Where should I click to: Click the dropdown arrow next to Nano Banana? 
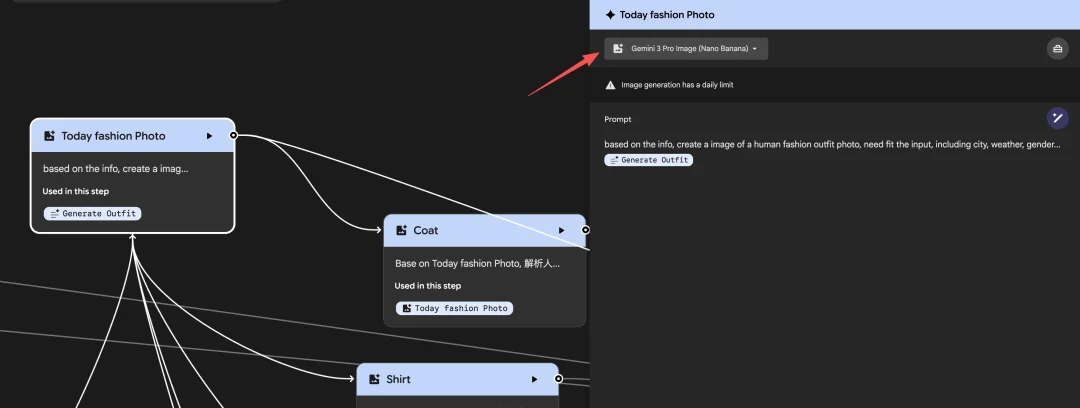(755, 49)
